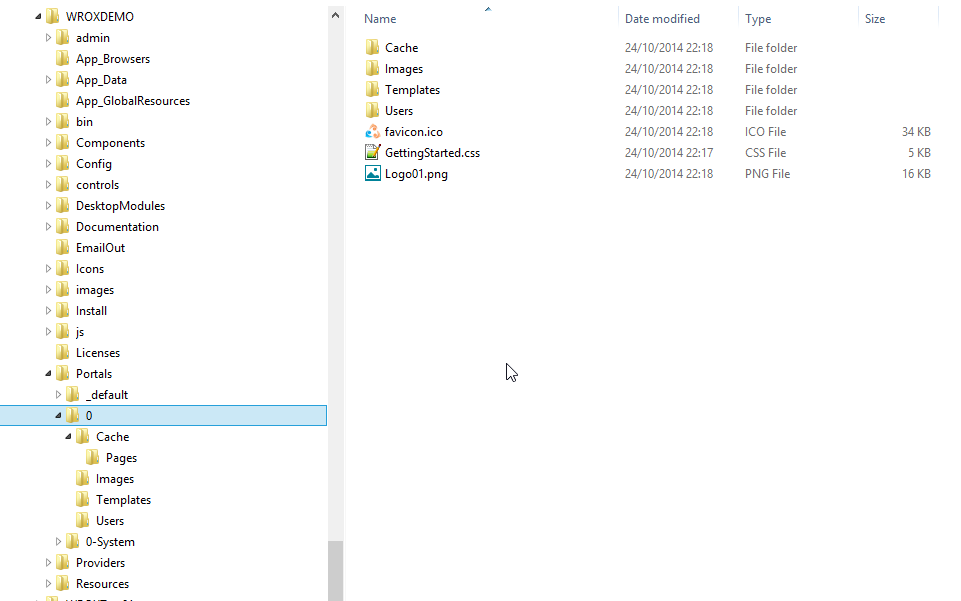This screenshot has height=601, width=961.
Task: Select the GettingStarted.css file icon
Action: (x=372, y=152)
